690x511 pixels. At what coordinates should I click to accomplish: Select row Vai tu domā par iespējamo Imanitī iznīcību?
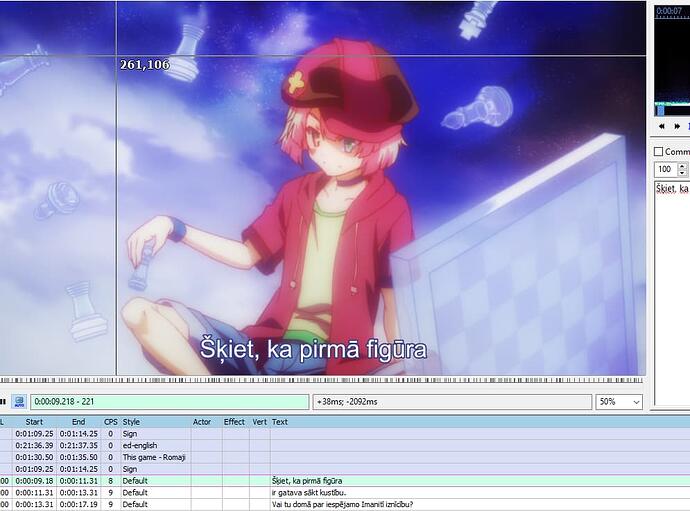pyautogui.click(x=345, y=504)
